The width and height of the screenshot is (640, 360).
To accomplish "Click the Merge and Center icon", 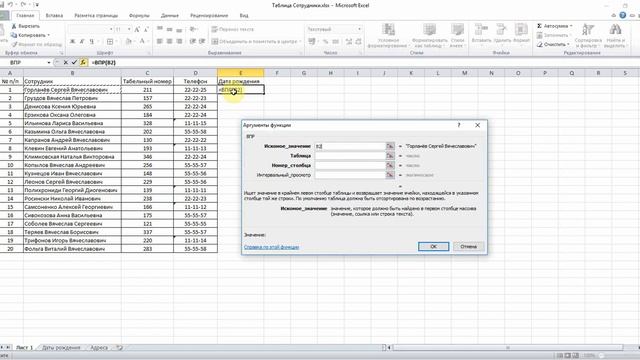I will click(215, 41).
